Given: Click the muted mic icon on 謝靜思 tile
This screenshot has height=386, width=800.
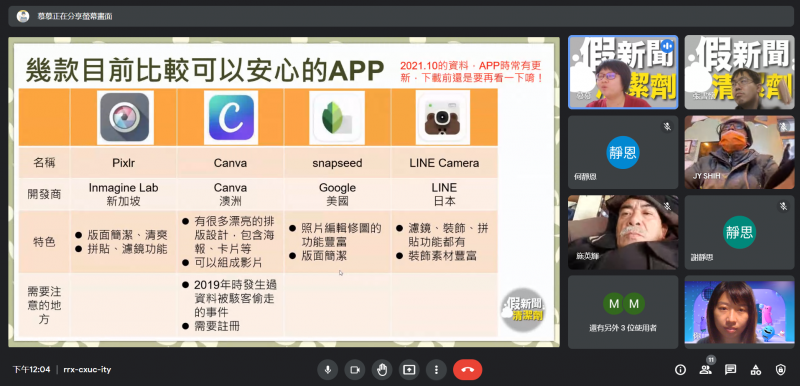Looking at the screenshot, I should [783, 207].
